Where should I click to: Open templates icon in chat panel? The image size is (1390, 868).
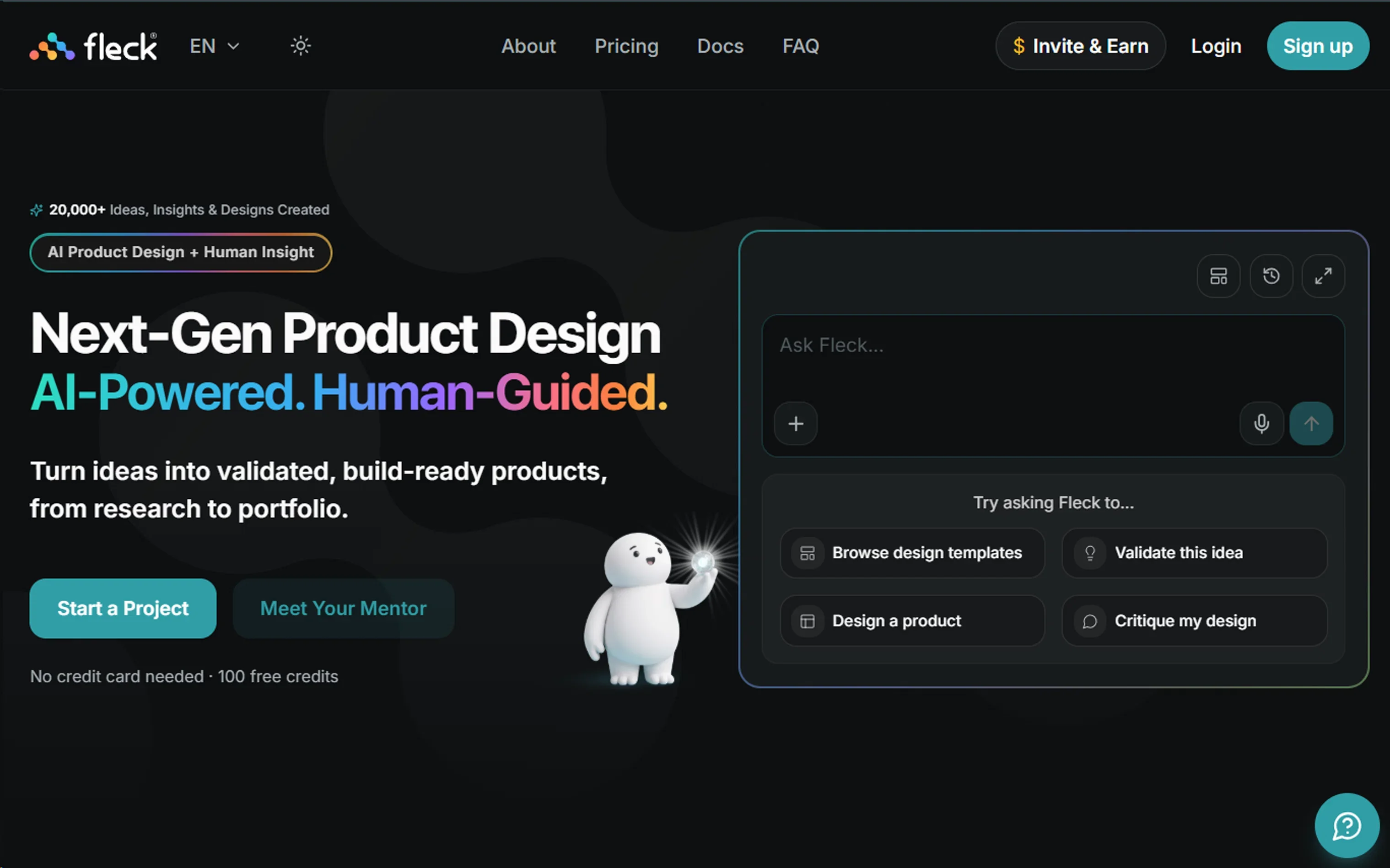pyautogui.click(x=1218, y=276)
